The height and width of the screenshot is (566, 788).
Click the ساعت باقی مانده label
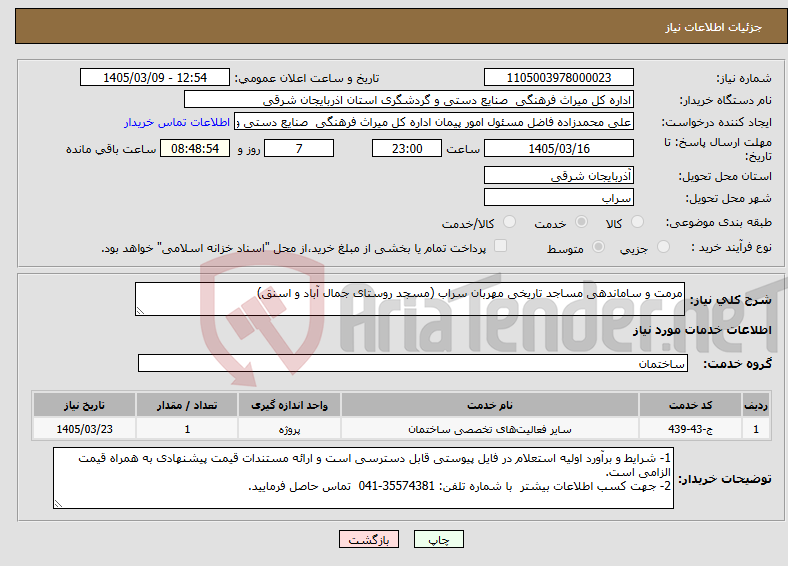(111, 149)
